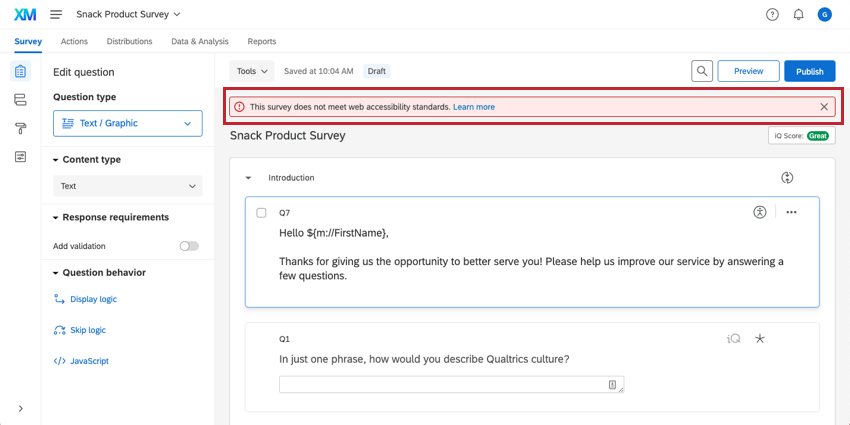Open the Content type Text dropdown

tap(128, 186)
